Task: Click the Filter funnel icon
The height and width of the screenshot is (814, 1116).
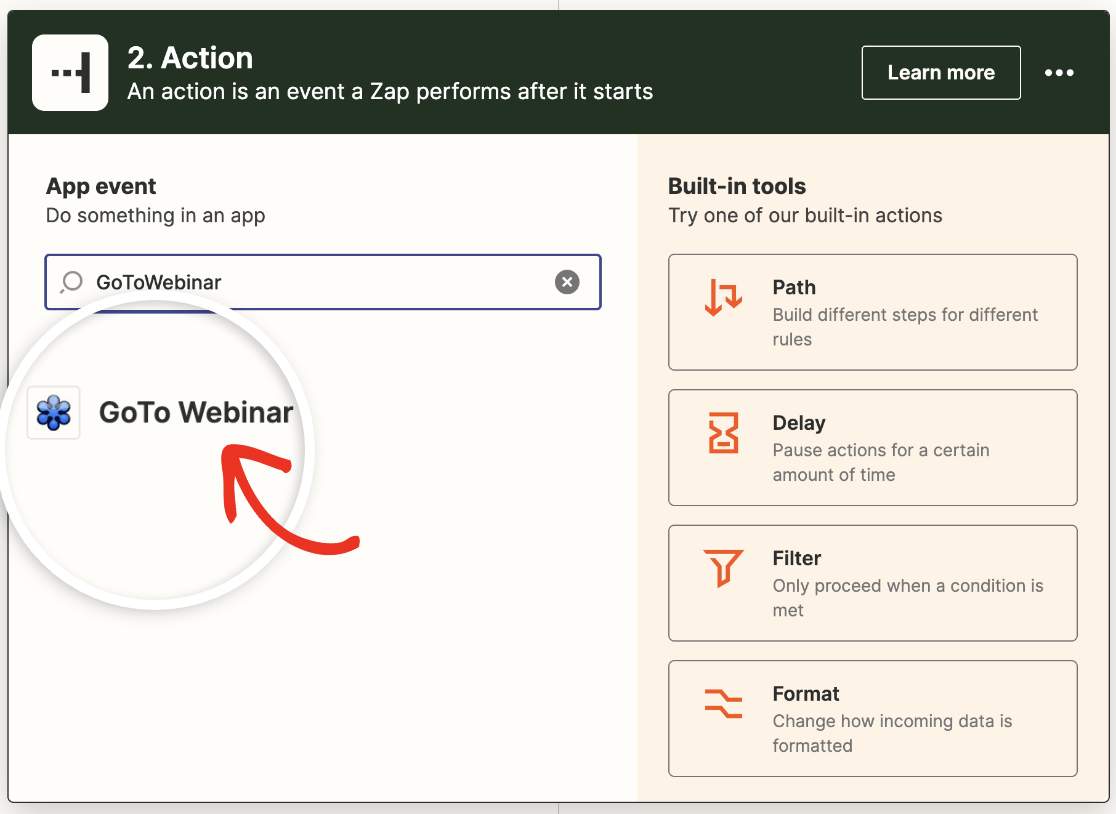Action: [723, 568]
